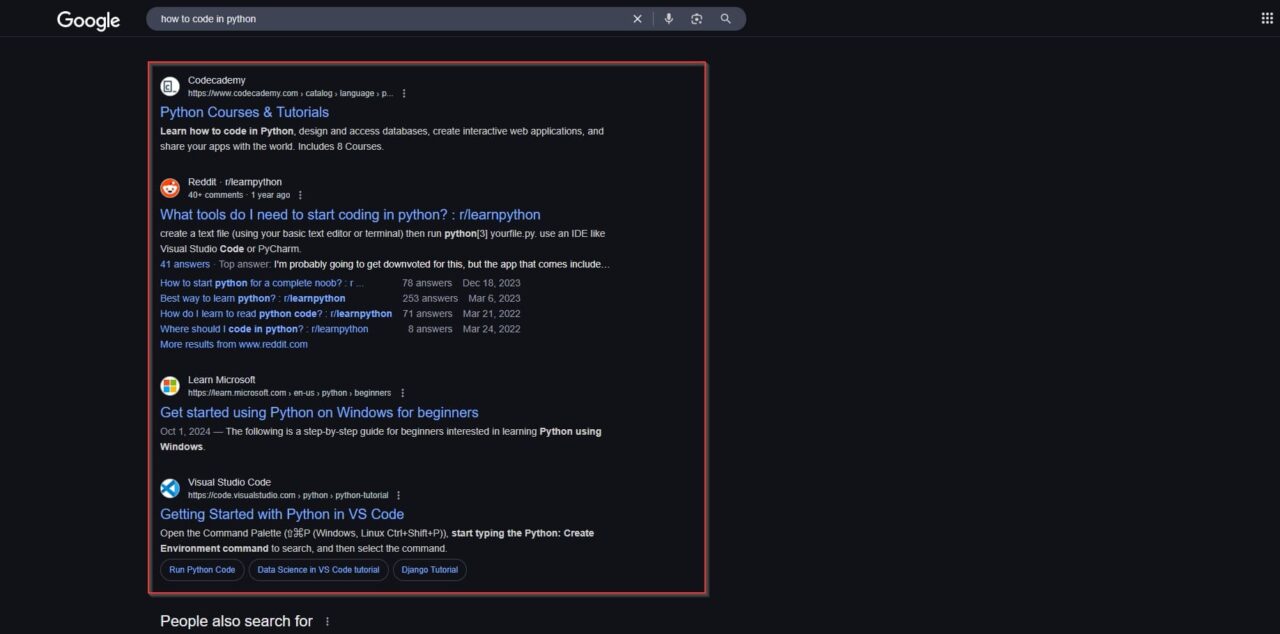The image size is (1280, 634).
Task: Expand options for the Learn Microsoft result
Action: pos(402,392)
